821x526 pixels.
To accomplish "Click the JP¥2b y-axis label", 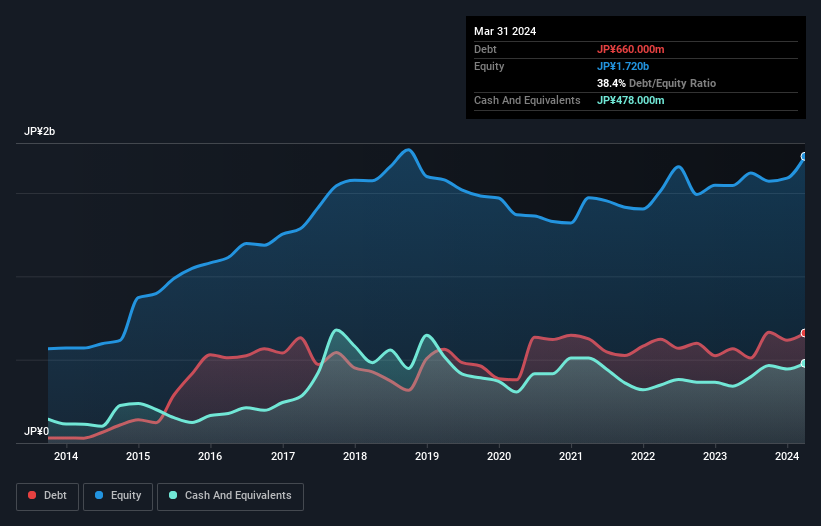I will [x=39, y=131].
